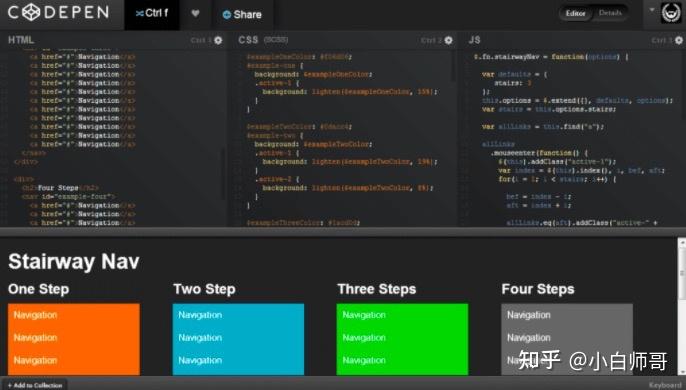Open the HTML panel settings gear
This screenshot has width=686, height=390.
pyautogui.click(x=218, y=40)
